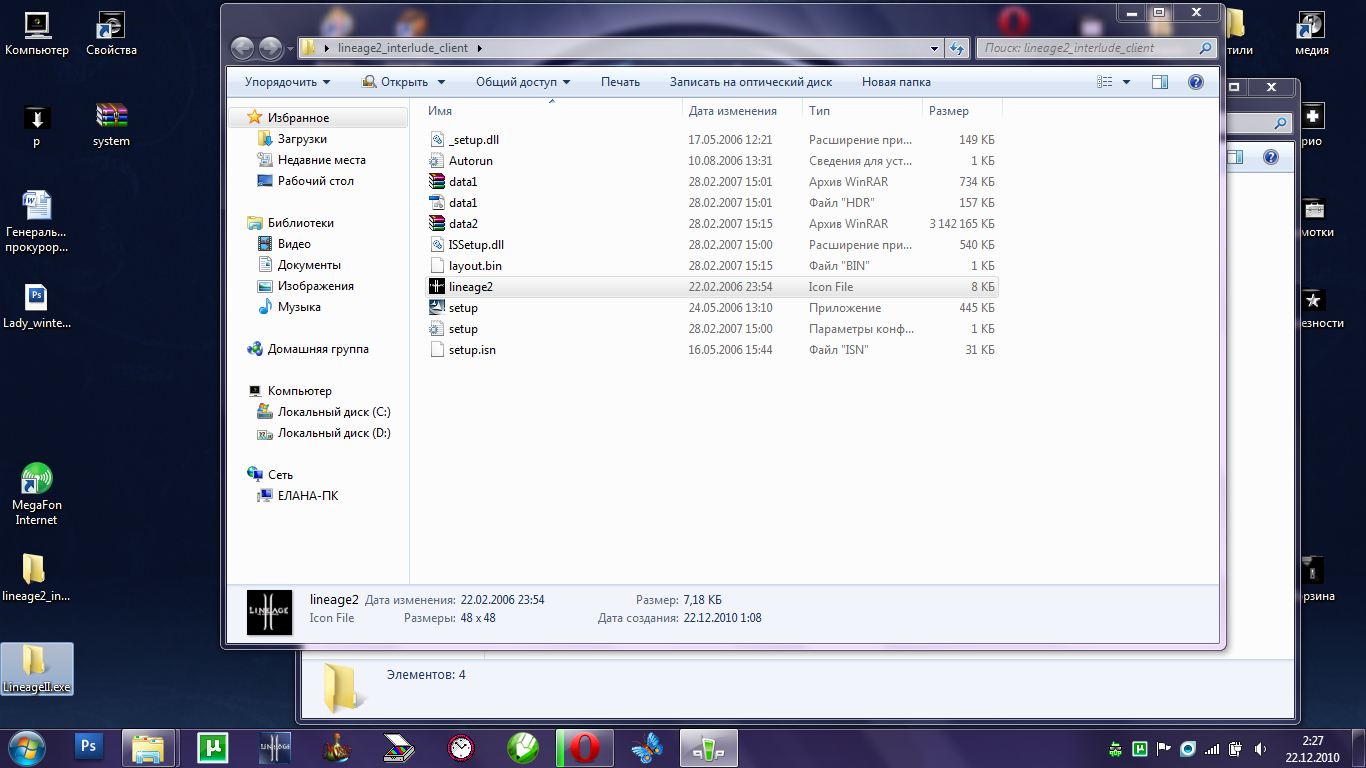Open the volume speaker tray icon
This screenshot has height=768, width=1366.
[1260, 748]
